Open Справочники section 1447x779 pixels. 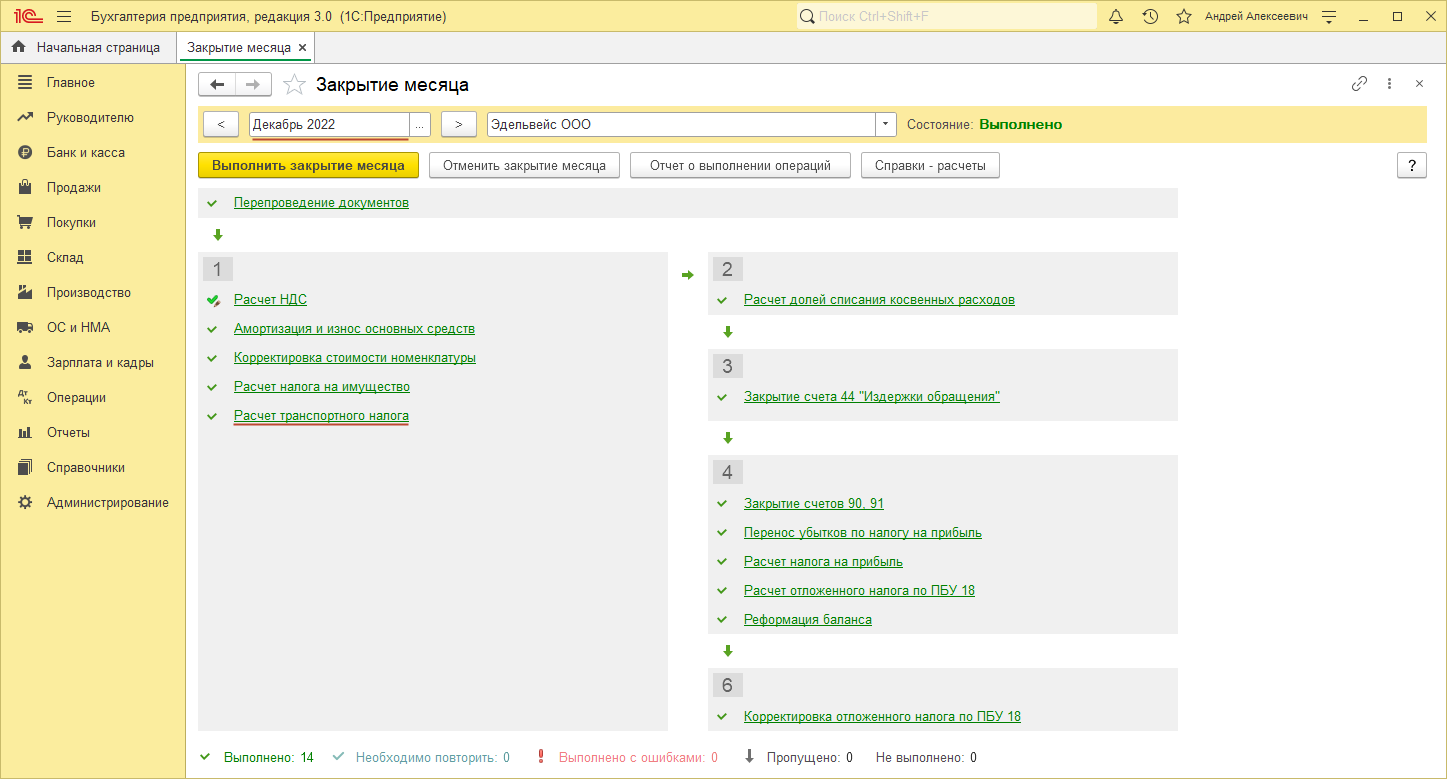pos(86,467)
